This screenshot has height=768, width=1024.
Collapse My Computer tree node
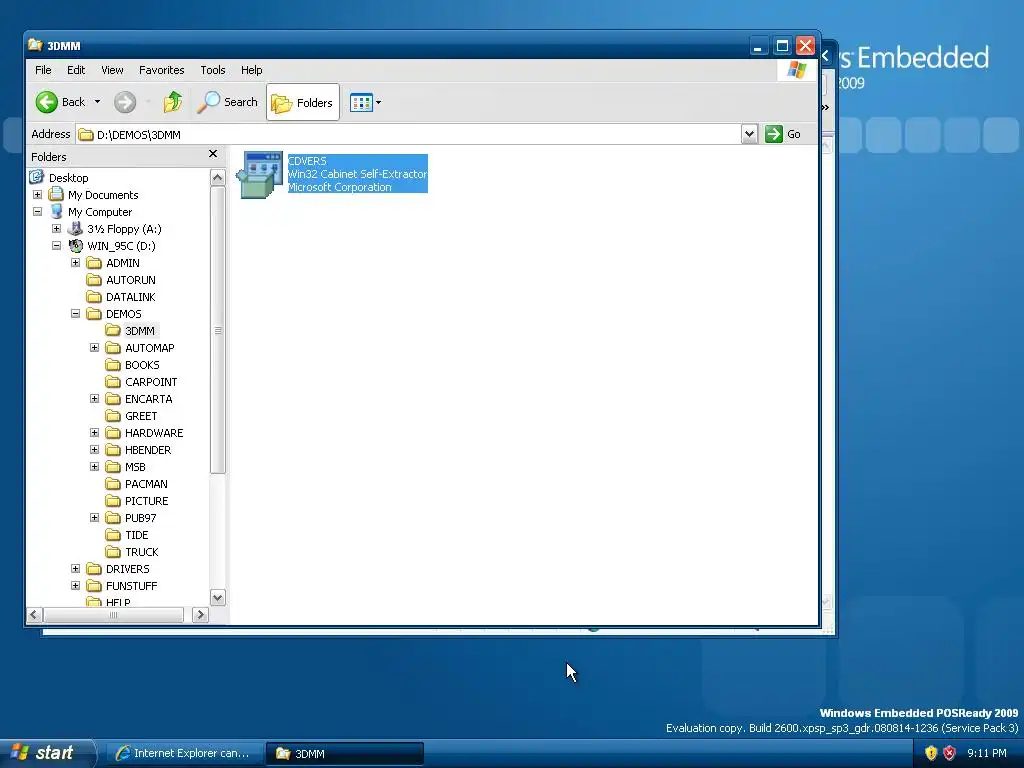(x=37, y=212)
